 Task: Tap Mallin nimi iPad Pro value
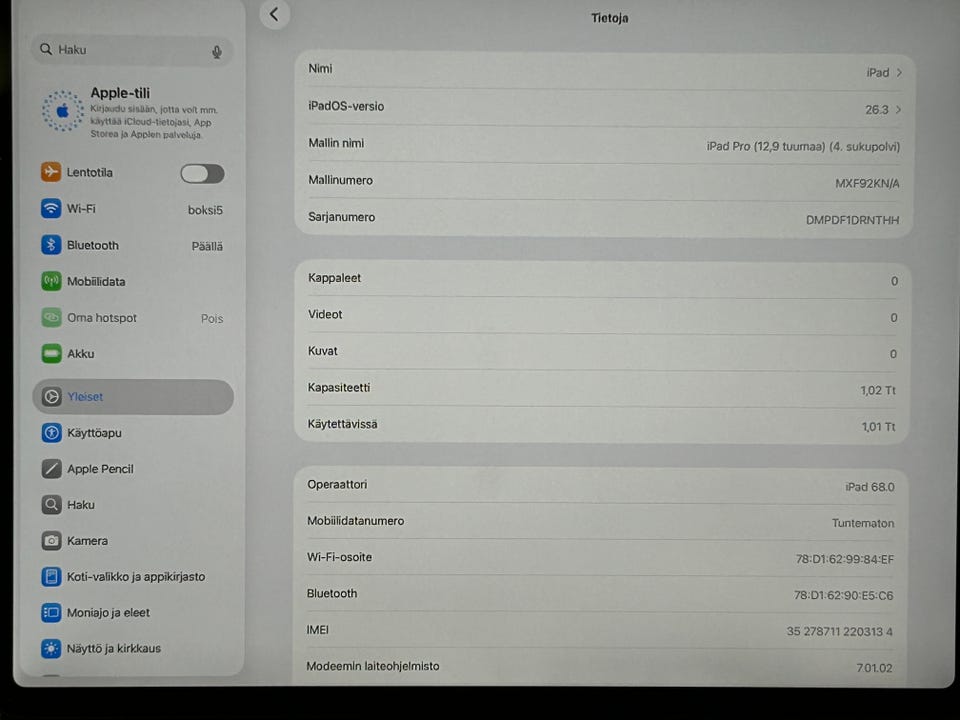(x=803, y=146)
